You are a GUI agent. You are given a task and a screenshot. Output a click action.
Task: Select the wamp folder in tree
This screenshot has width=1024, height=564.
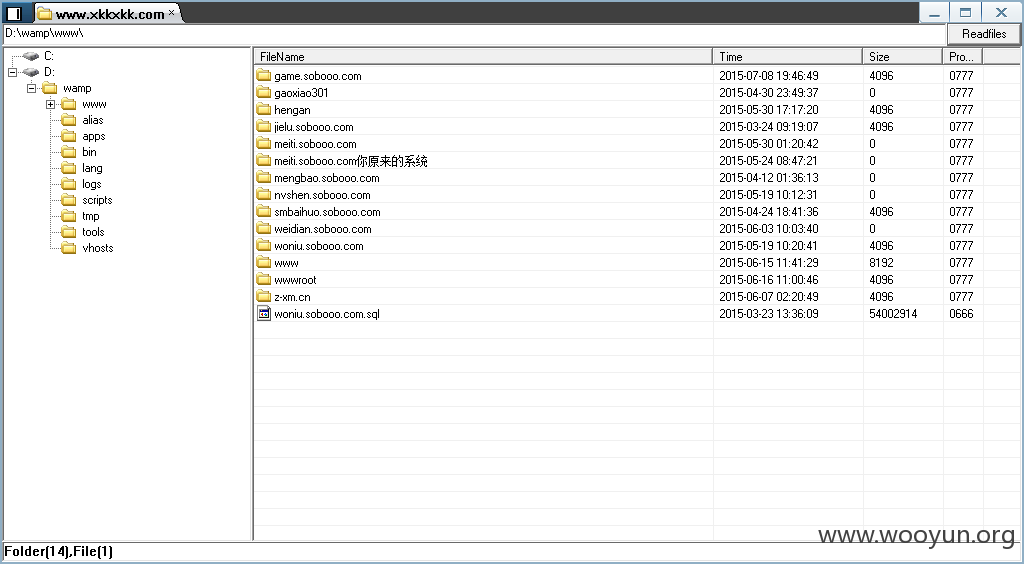point(77,88)
